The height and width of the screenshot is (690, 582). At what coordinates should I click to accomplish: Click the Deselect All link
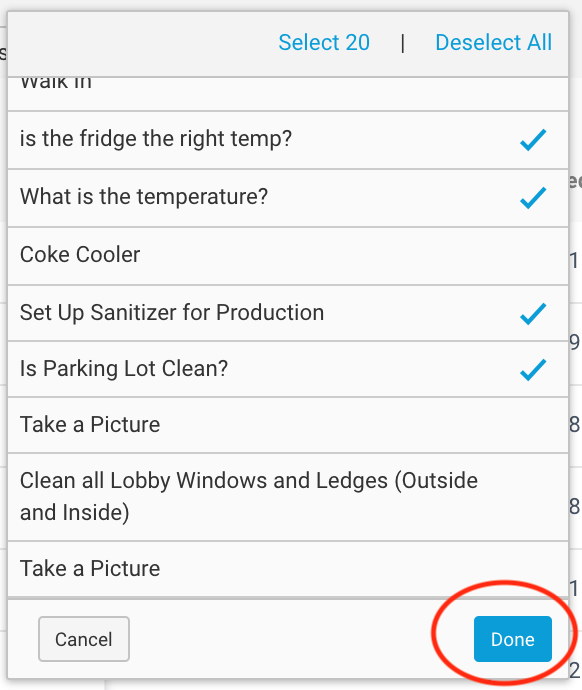click(x=494, y=43)
